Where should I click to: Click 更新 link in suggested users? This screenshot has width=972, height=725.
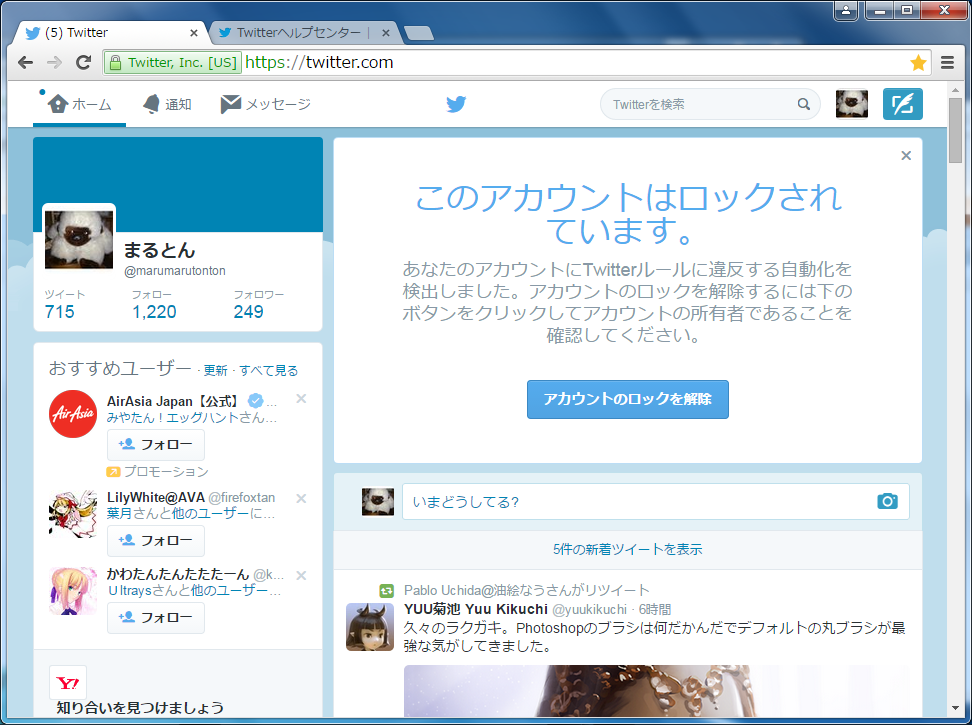coord(216,371)
